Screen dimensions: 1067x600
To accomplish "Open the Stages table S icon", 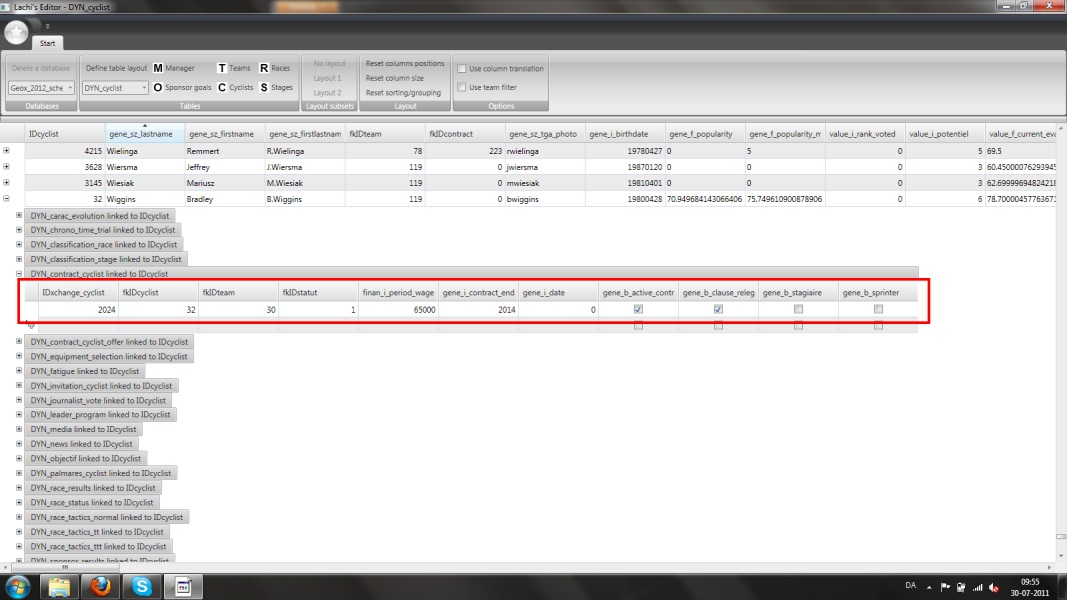I will coord(263,87).
